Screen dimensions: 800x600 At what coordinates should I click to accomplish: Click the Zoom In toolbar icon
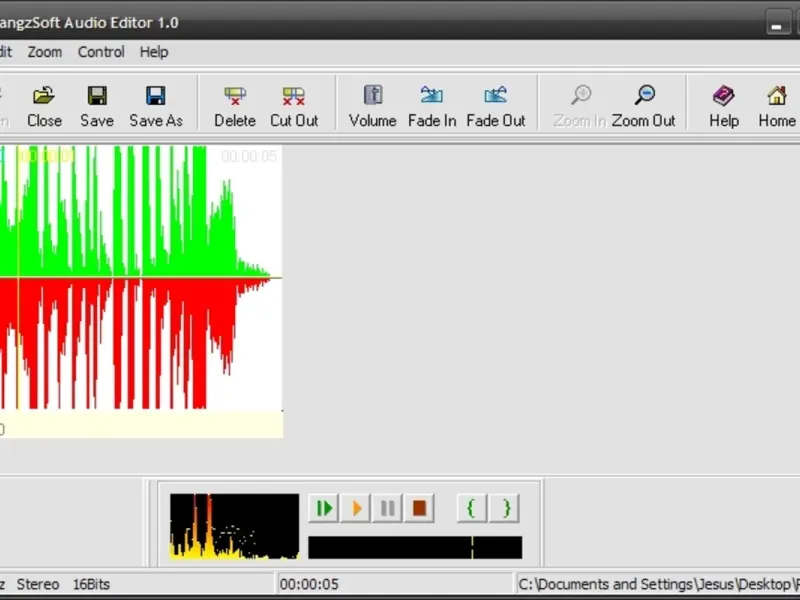(x=580, y=106)
